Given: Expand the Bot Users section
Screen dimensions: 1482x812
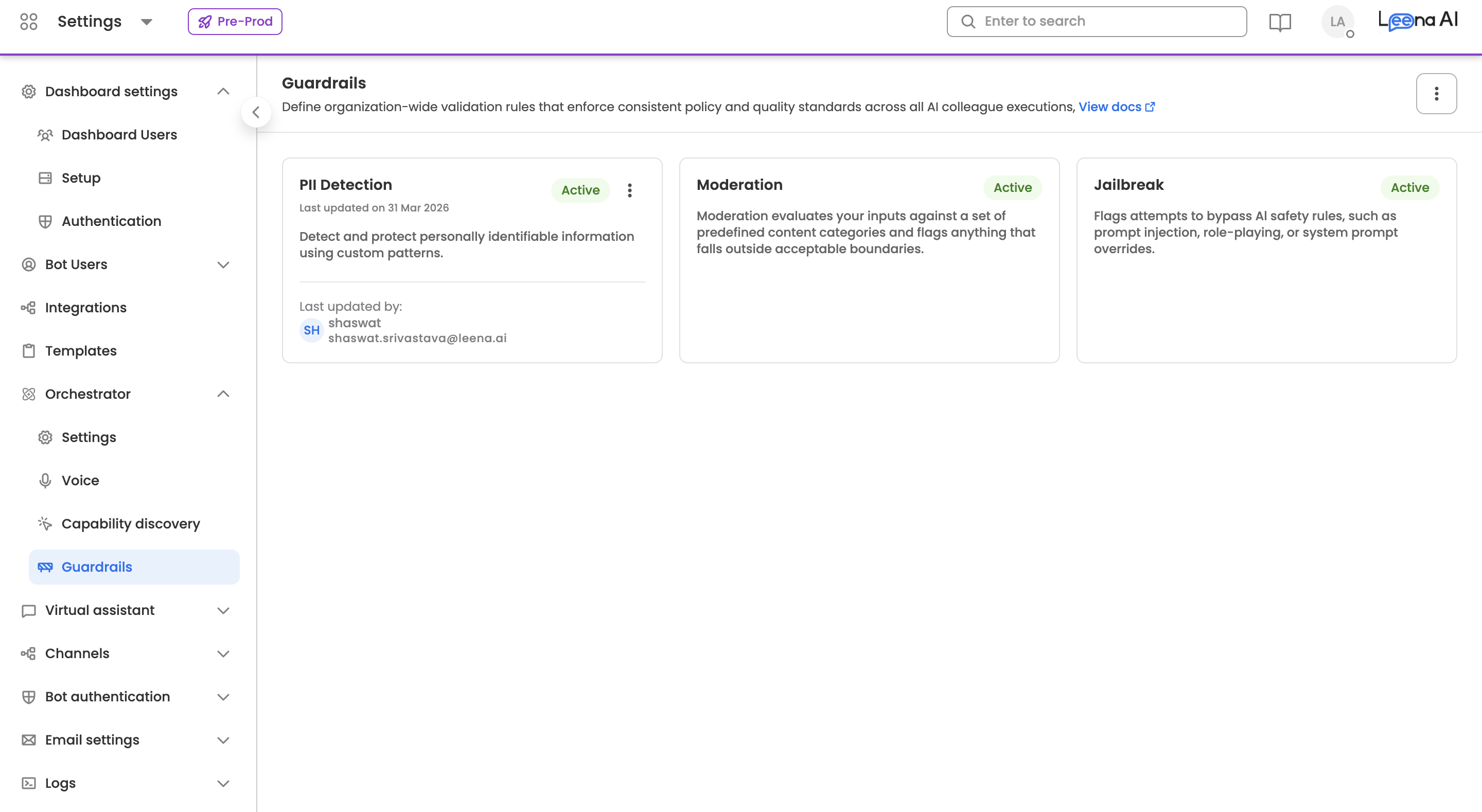Looking at the screenshot, I should point(223,264).
